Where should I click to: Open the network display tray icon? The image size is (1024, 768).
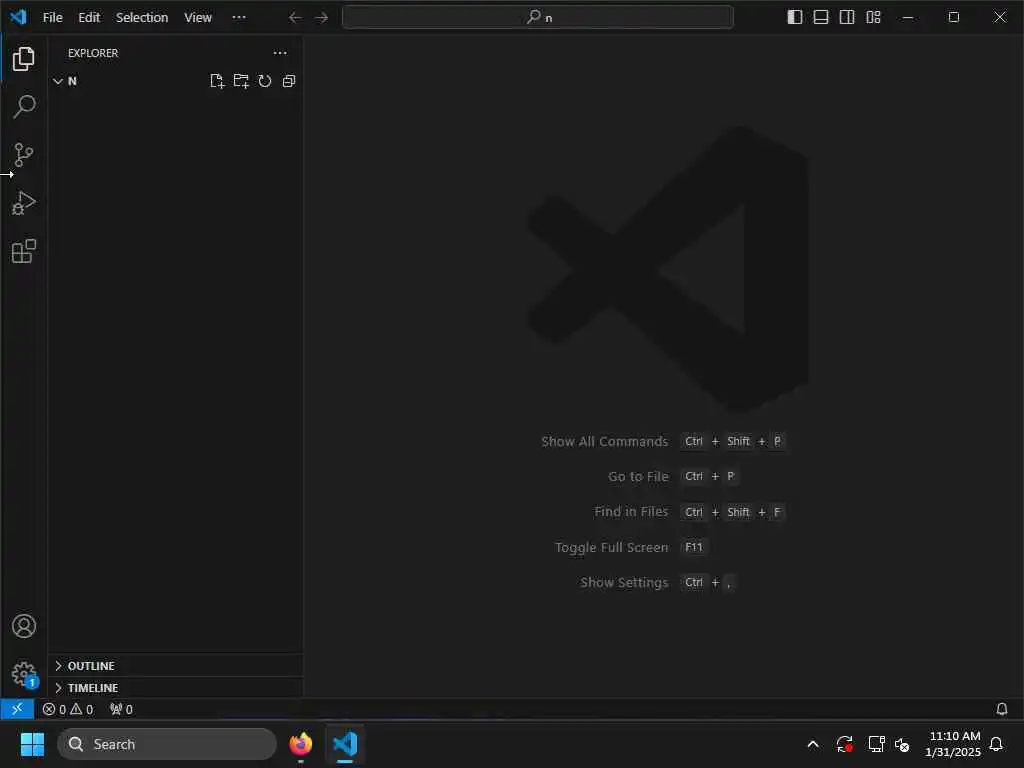click(876, 744)
